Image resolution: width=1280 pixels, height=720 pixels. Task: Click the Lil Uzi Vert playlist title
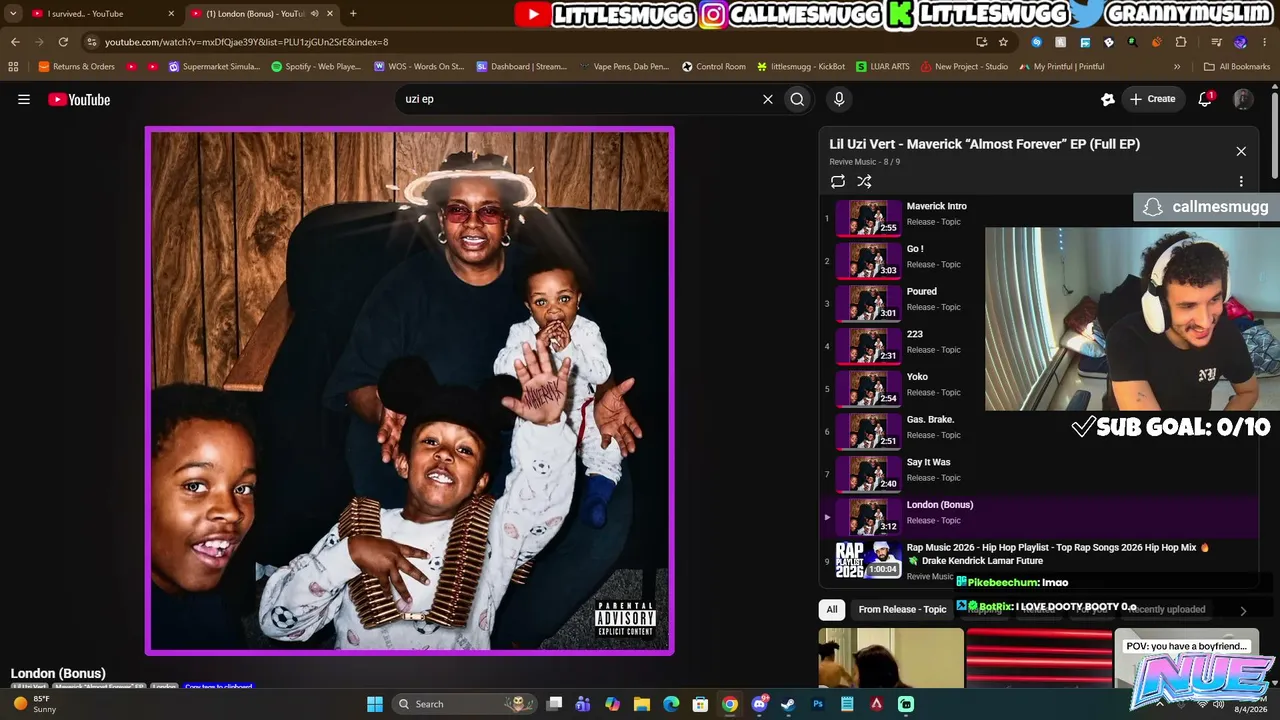pos(984,144)
